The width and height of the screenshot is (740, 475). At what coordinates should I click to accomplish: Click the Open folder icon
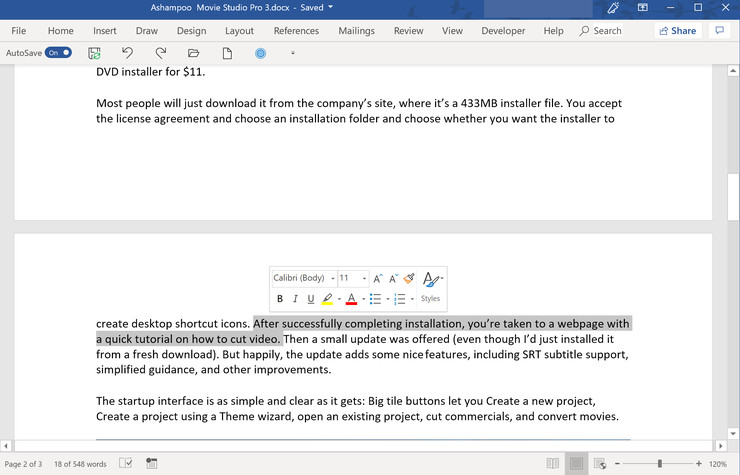194,53
